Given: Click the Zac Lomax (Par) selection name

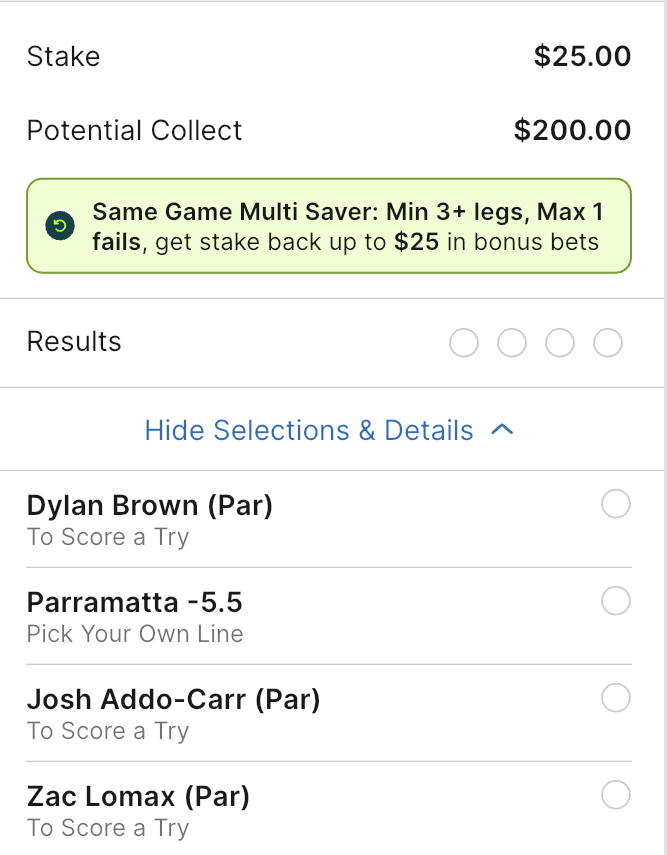Looking at the screenshot, I should click(x=138, y=796).
